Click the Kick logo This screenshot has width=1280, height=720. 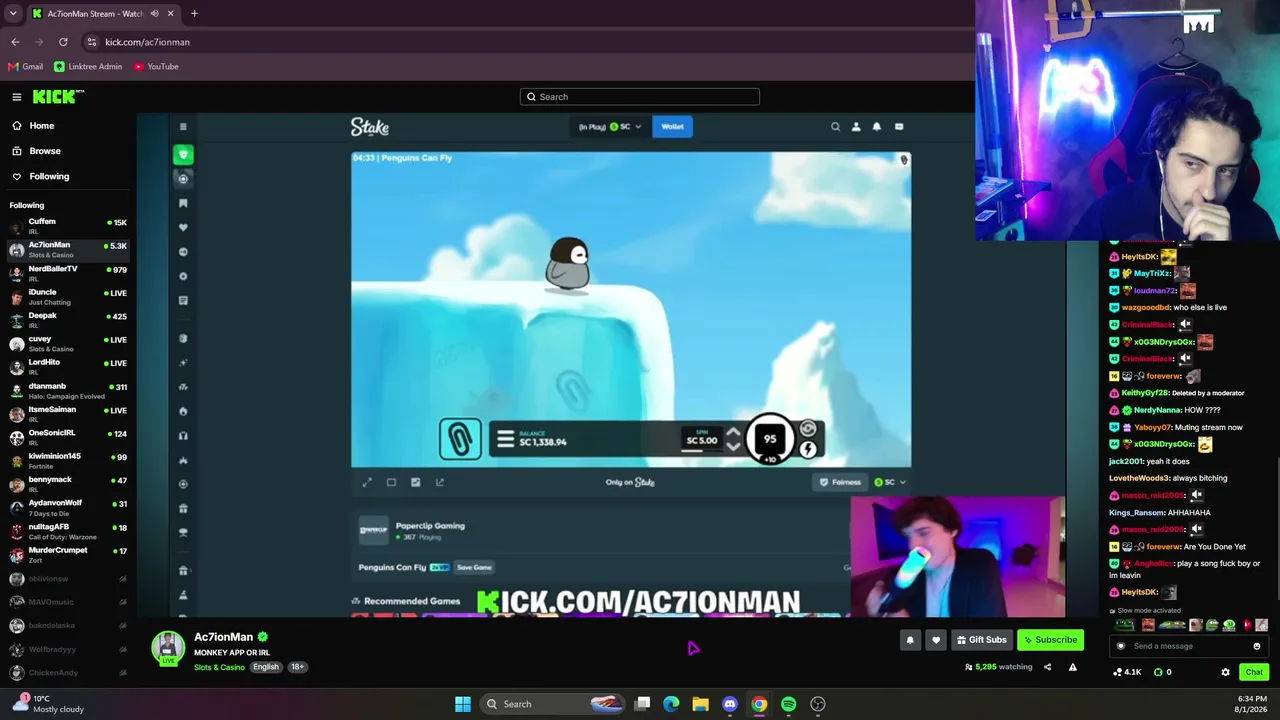[57, 97]
